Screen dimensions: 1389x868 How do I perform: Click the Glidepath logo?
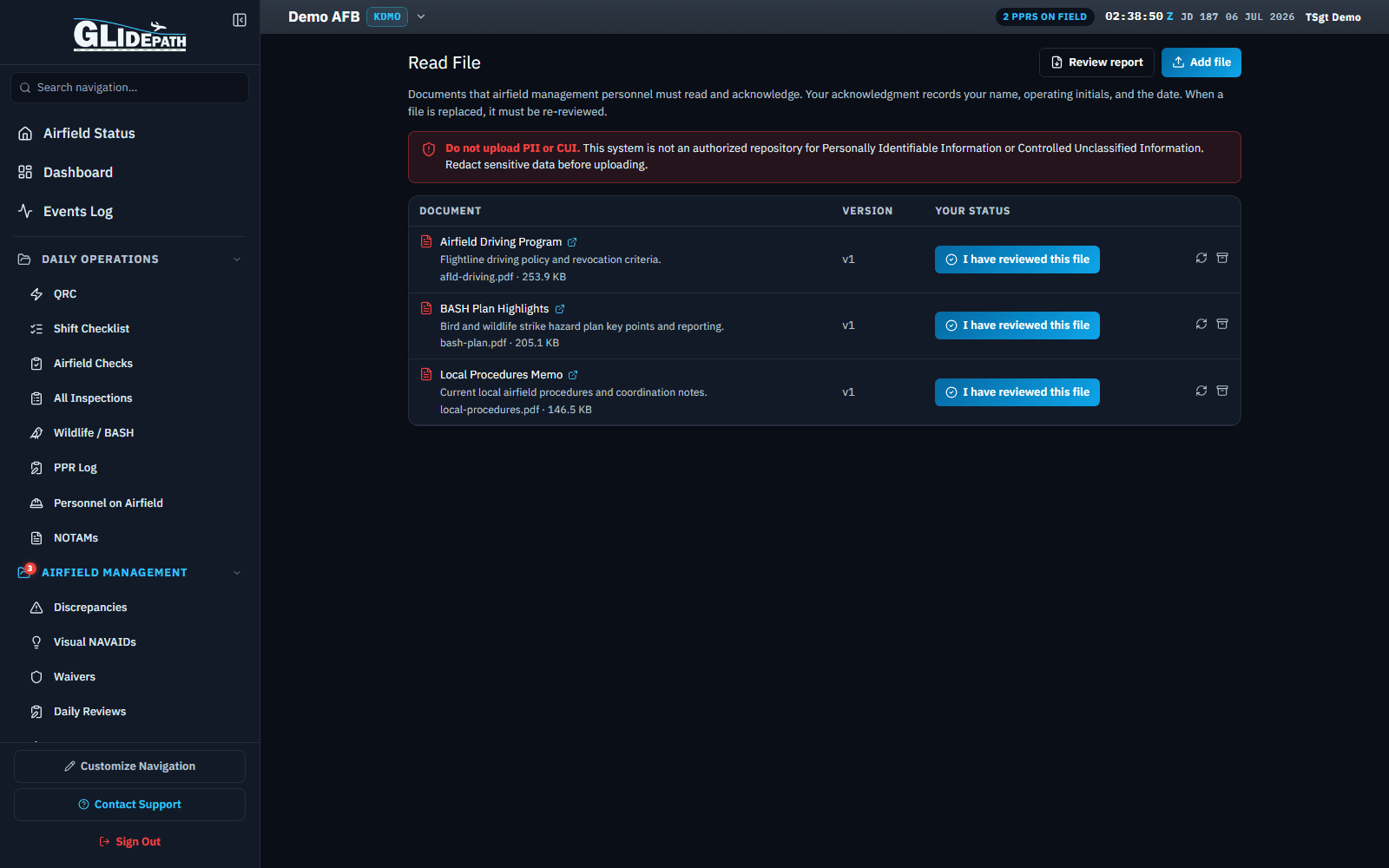tap(129, 35)
